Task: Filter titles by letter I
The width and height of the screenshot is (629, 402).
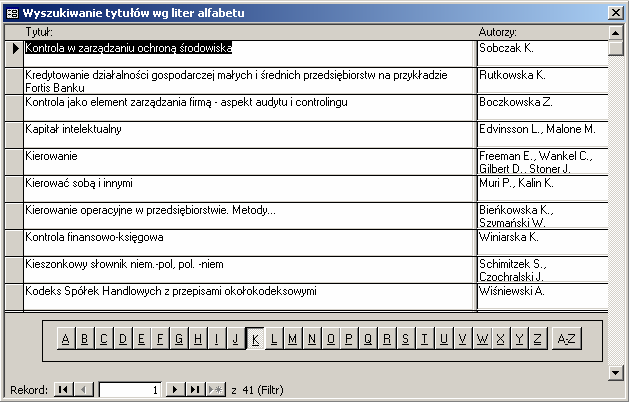Action: point(217,339)
